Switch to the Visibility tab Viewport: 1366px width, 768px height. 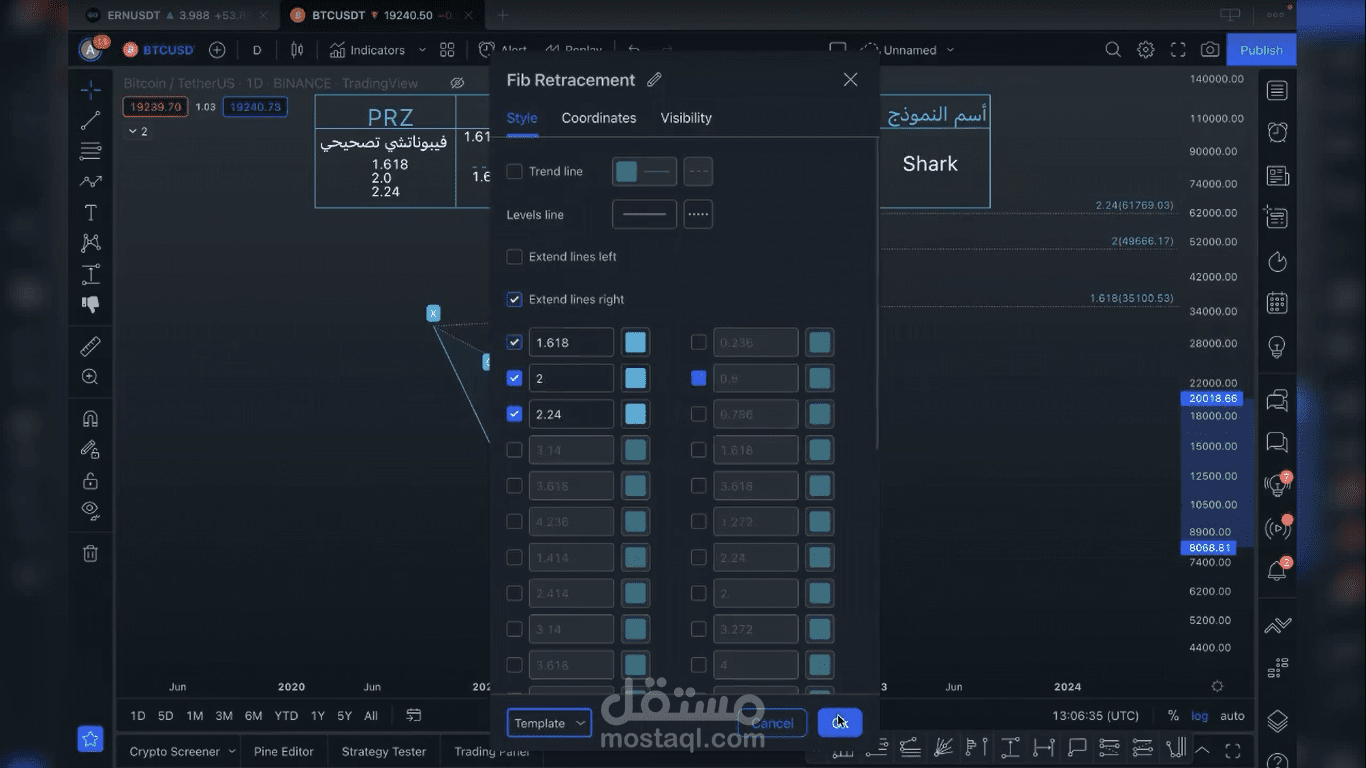[x=686, y=118]
